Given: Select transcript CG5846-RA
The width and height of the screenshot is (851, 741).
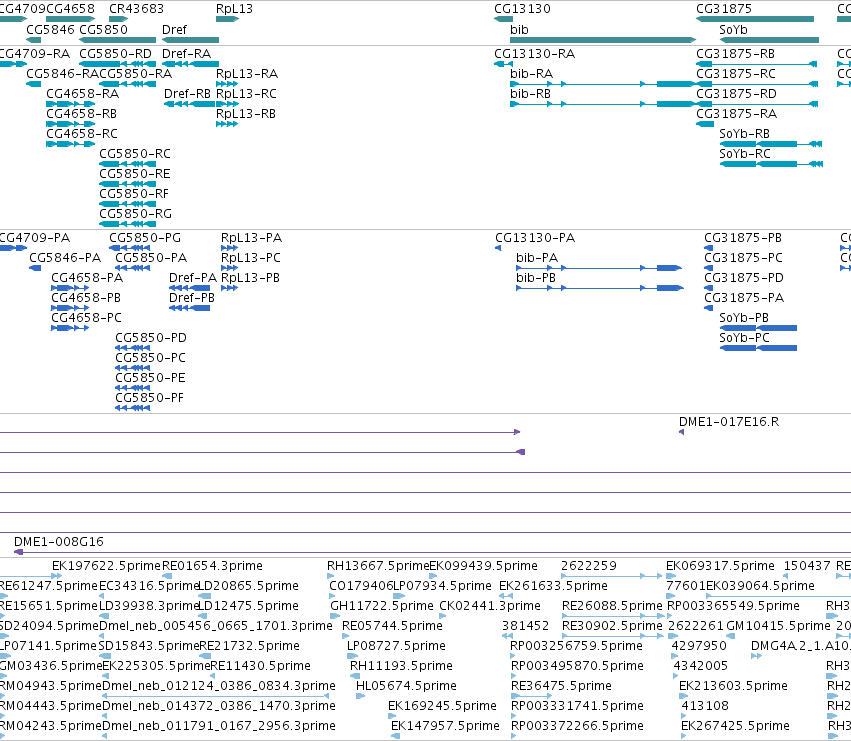Looking at the screenshot, I should (x=63, y=73).
